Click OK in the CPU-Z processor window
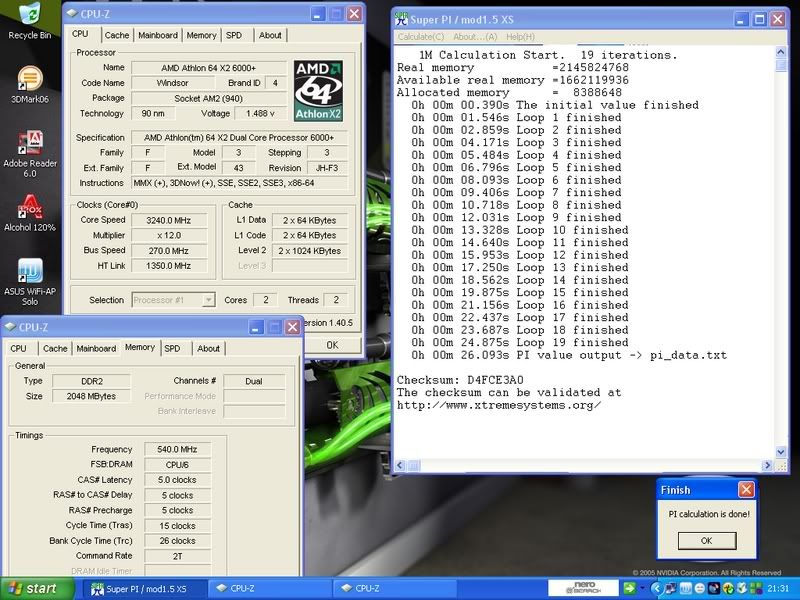800x600 pixels. [332, 345]
